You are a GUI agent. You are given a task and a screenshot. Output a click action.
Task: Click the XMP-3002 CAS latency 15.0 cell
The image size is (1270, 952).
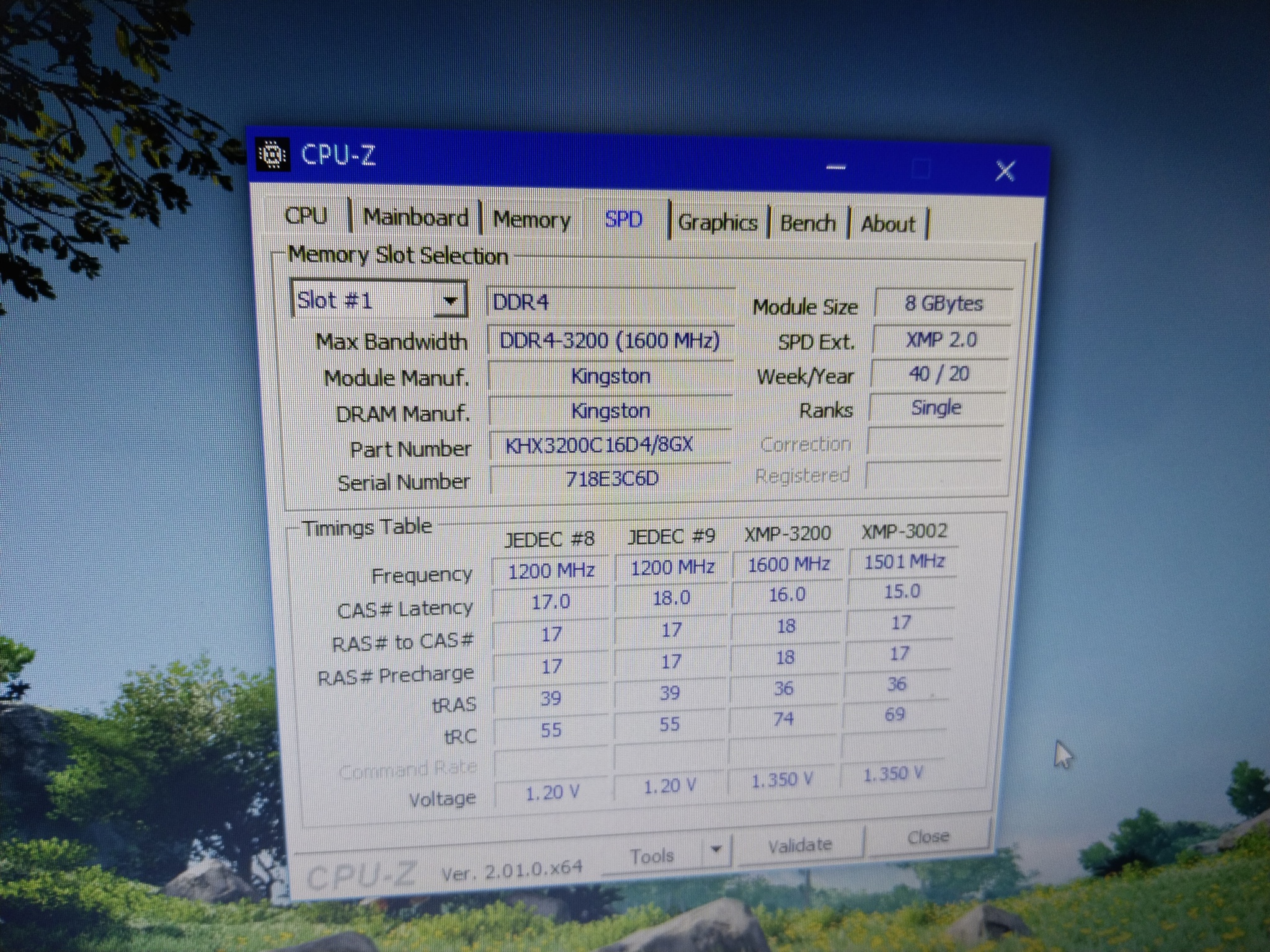902,591
